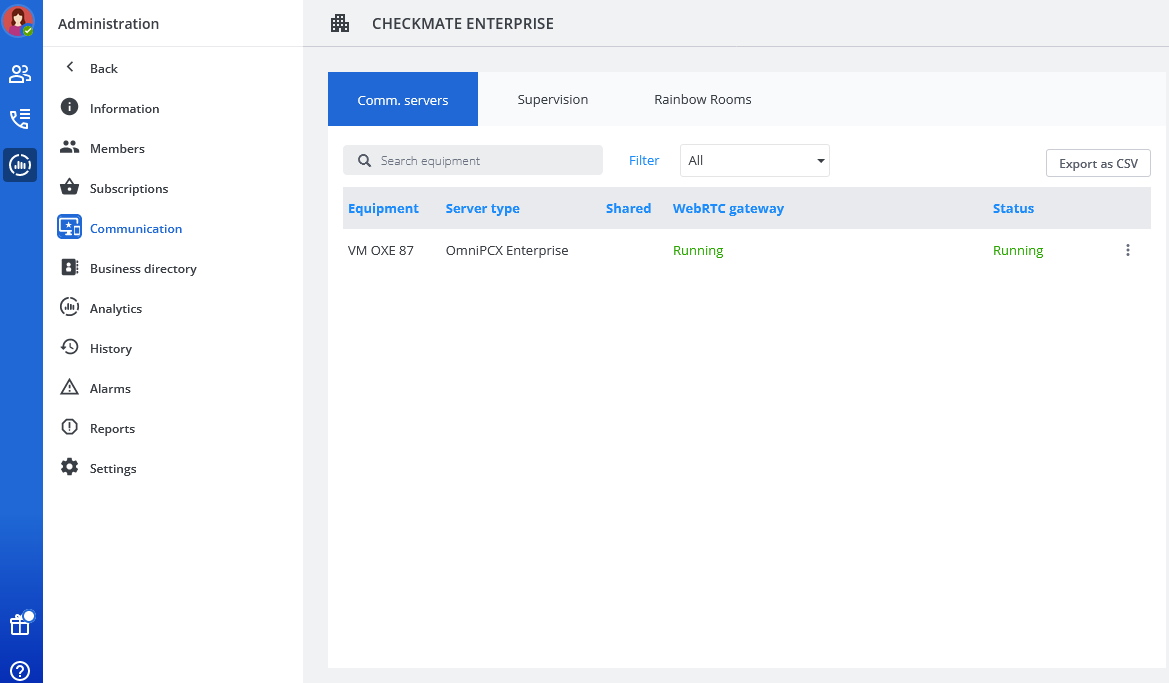Click the Subscriptions basket icon
The height and width of the screenshot is (683, 1169).
point(69,188)
